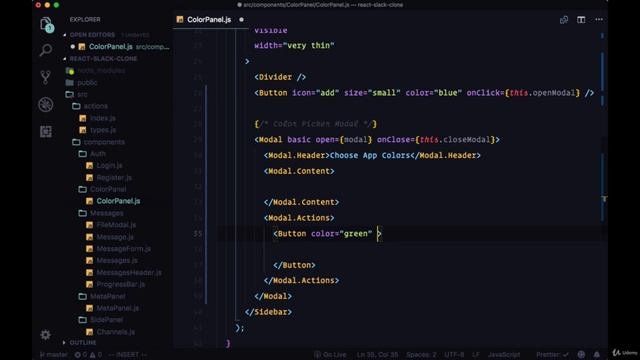Open More Actions ellipsis in editor toolbar
Screen dimensions: 640x360
tap(599, 20)
